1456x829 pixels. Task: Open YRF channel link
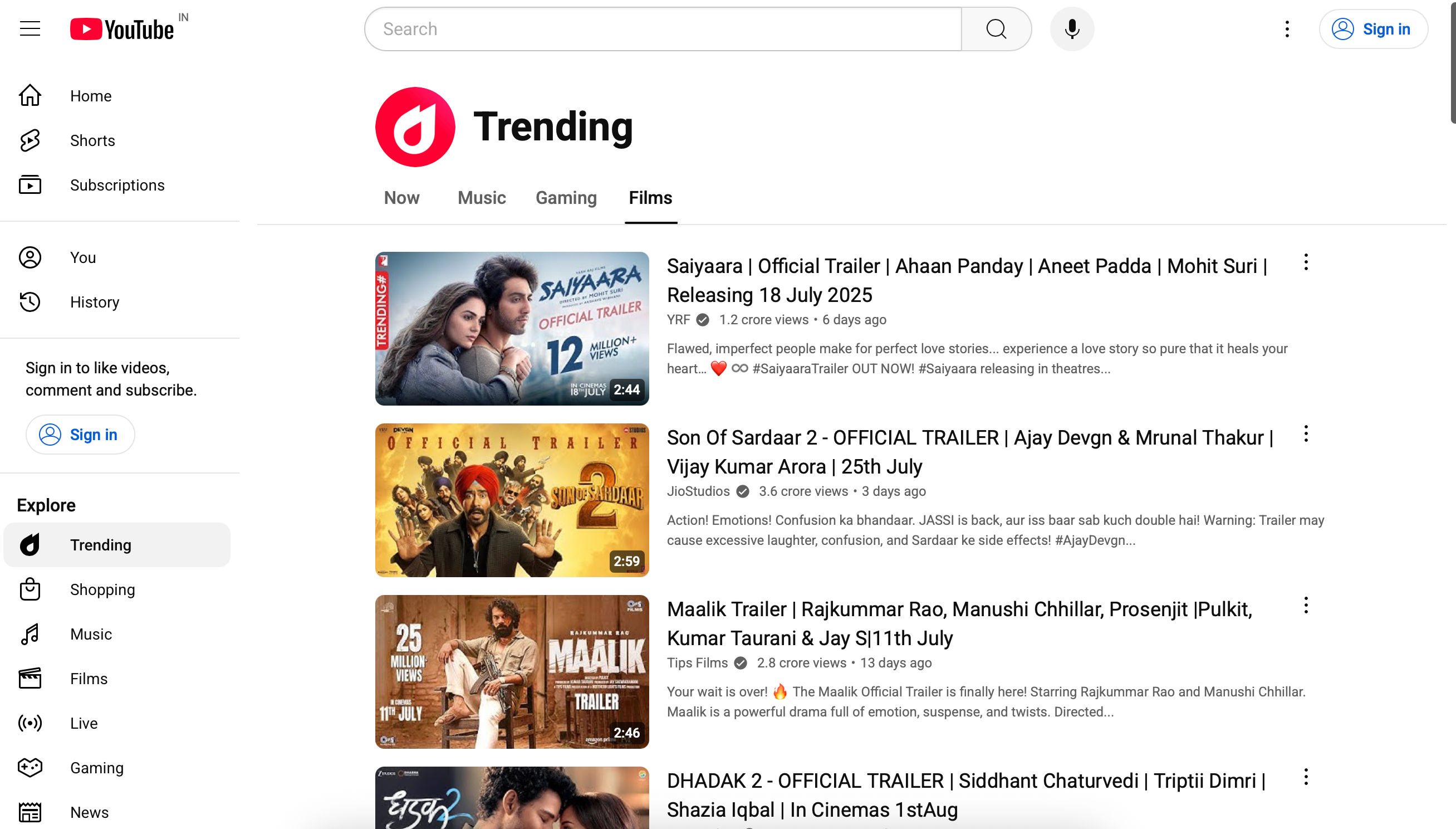coord(678,319)
